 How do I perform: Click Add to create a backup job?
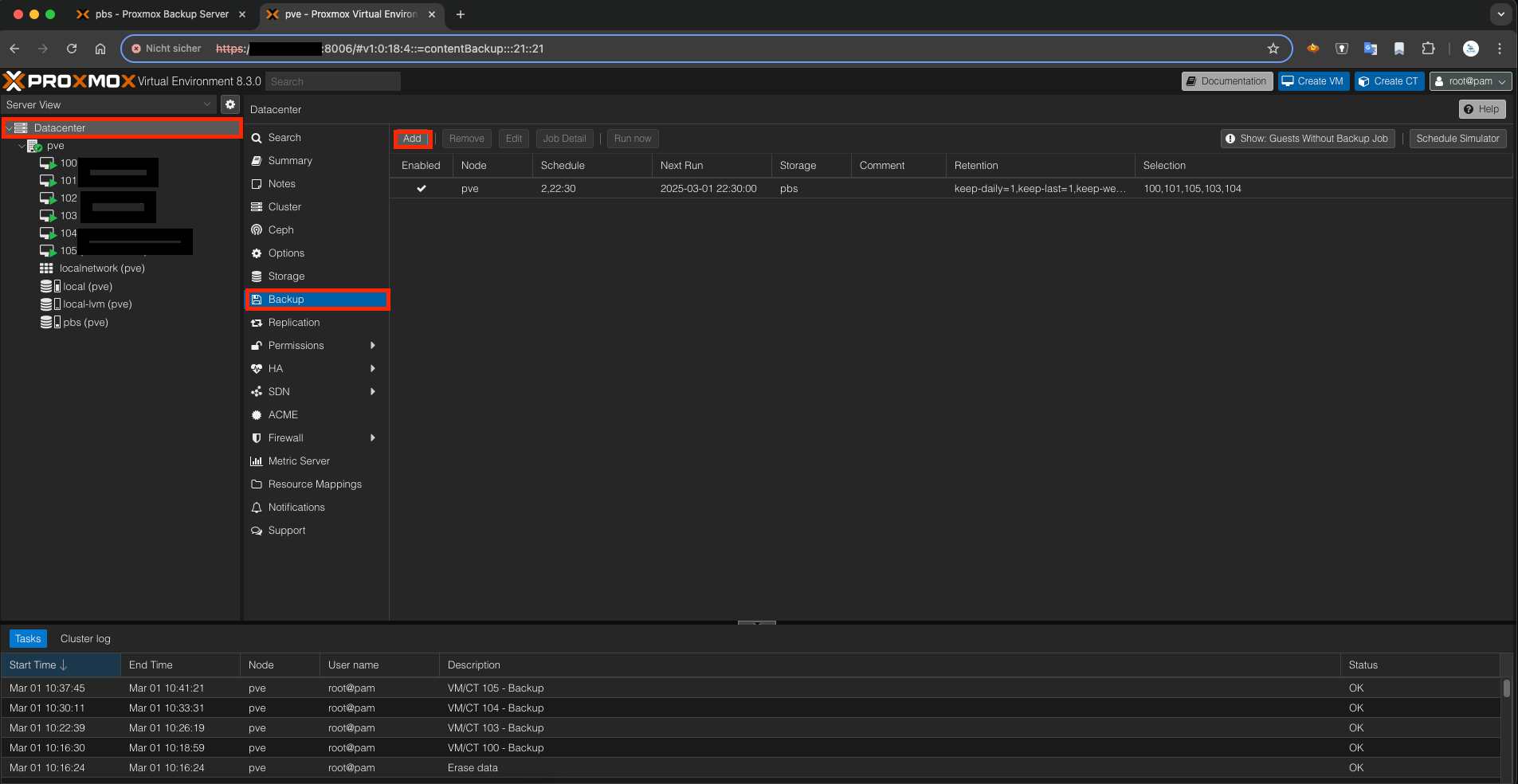pyautogui.click(x=413, y=138)
